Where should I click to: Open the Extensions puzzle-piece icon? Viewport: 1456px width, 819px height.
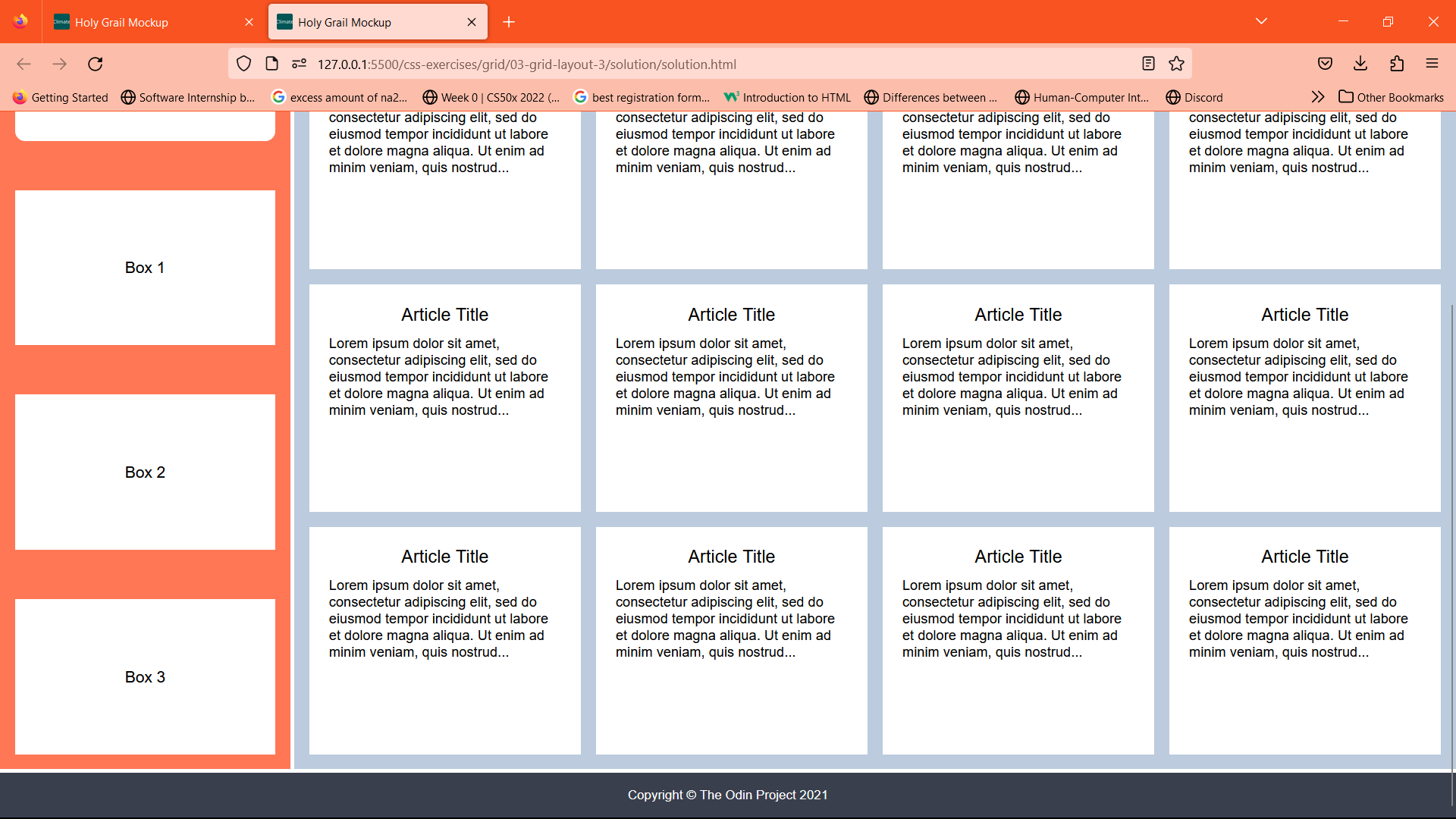[1396, 64]
